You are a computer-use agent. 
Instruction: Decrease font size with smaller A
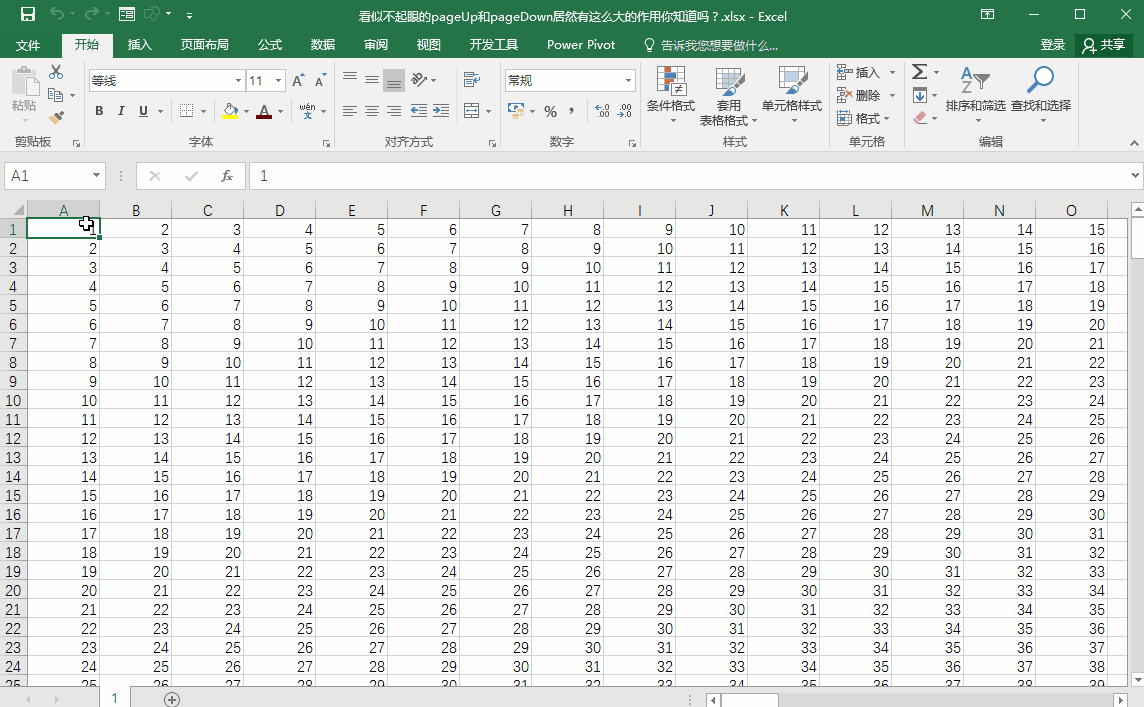(320, 80)
